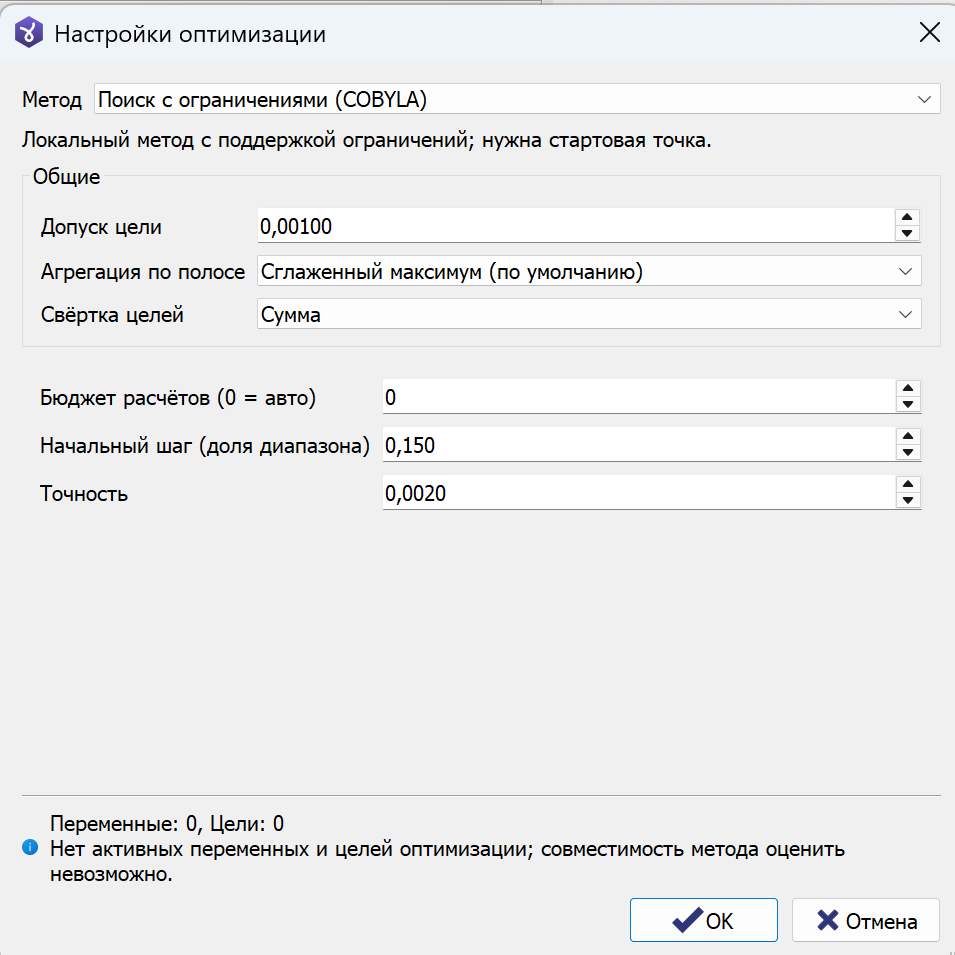Click the blue info icon near status message
Screen dimensions: 955x955
[x=30, y=847]
